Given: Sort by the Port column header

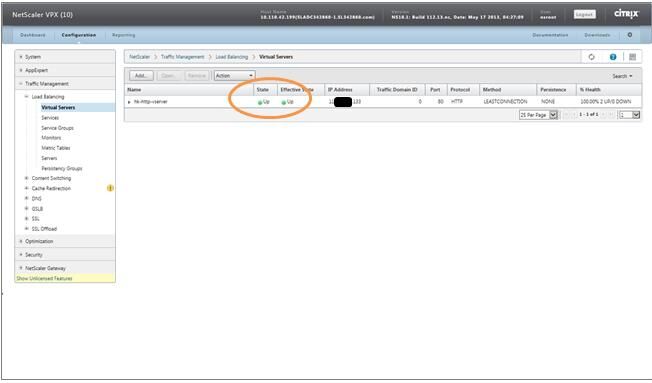Looking at the screenshot, I should pos(436,90).
